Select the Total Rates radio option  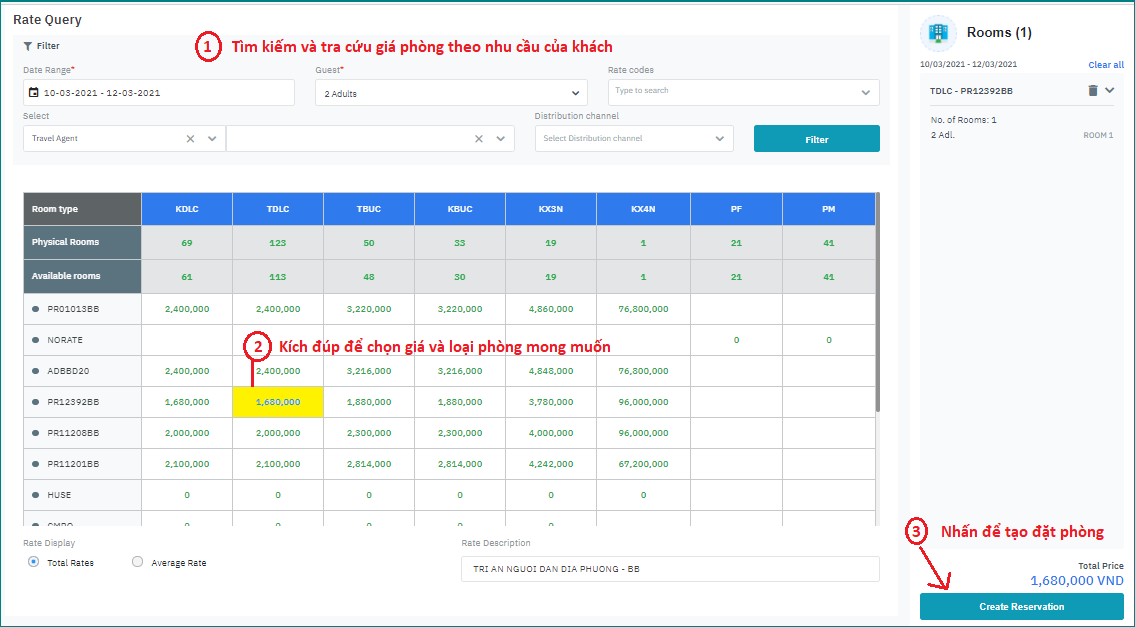coord(34,562)
